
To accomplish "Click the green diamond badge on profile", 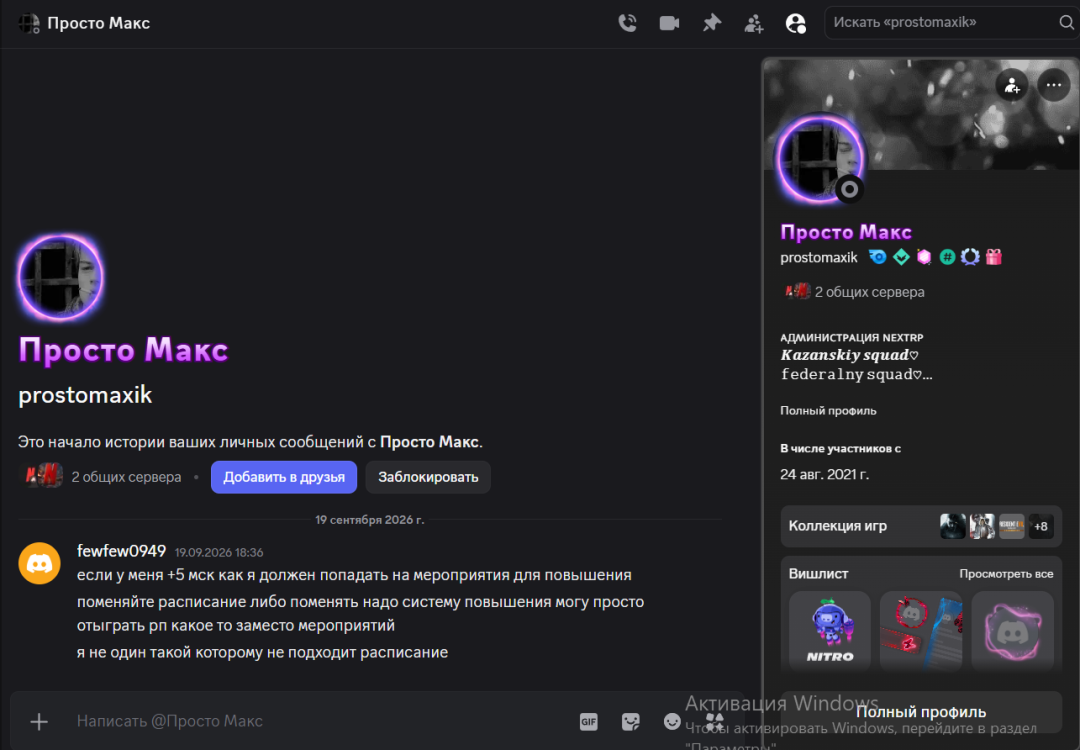I will point(901,257).
